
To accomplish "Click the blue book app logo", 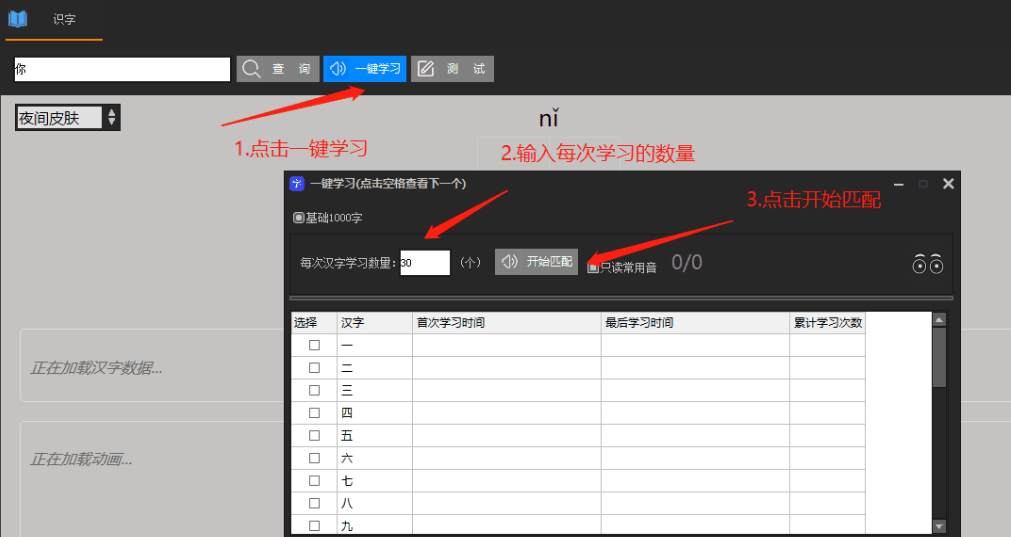I will pyautogui.click(x=17, y=19).
